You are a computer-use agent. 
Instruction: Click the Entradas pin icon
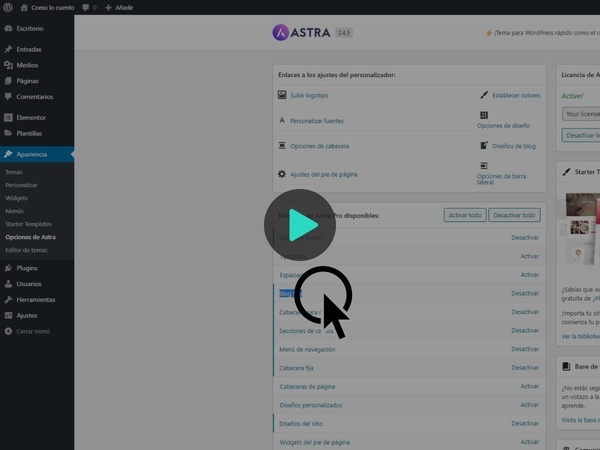point(8,49)
